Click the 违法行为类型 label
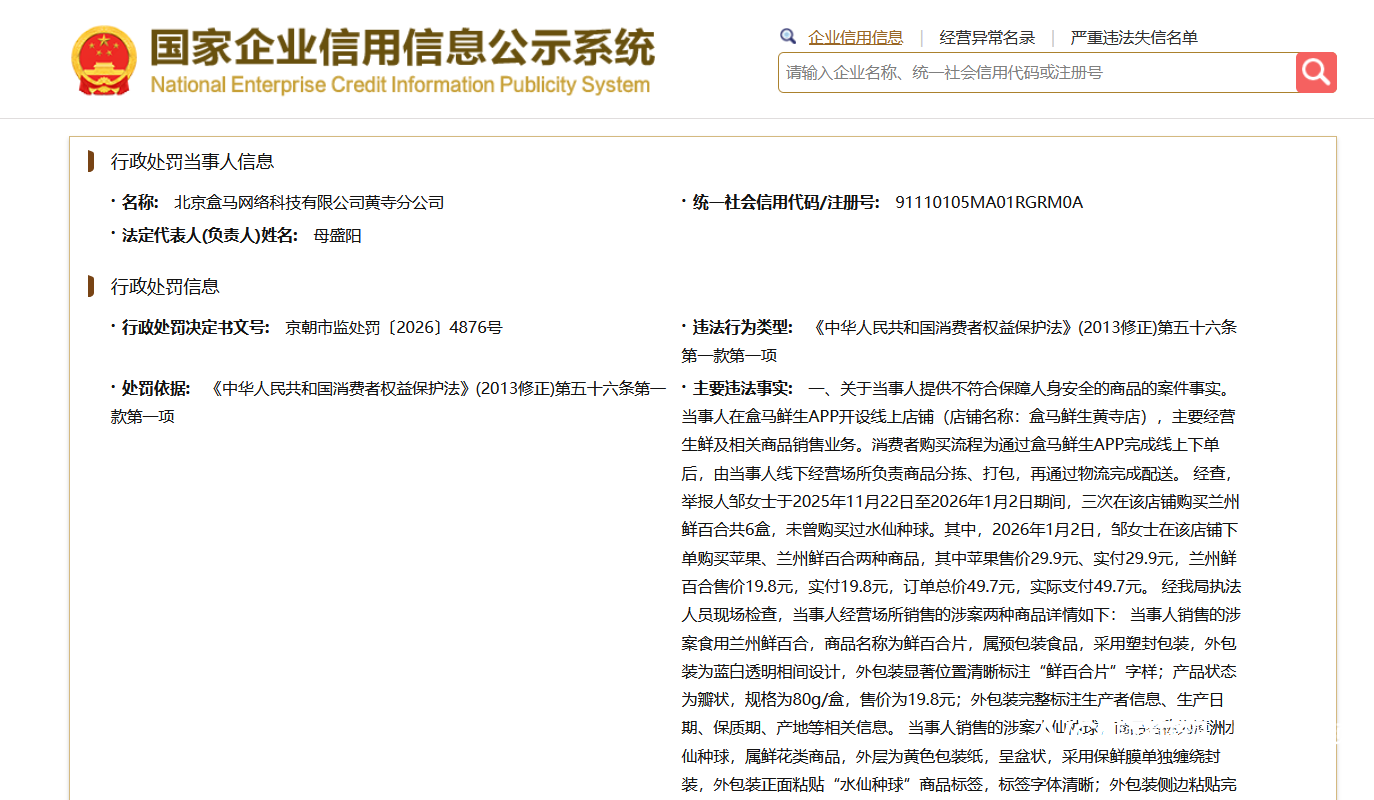This screenshot has width=1374, height=800. click(742, 327)
